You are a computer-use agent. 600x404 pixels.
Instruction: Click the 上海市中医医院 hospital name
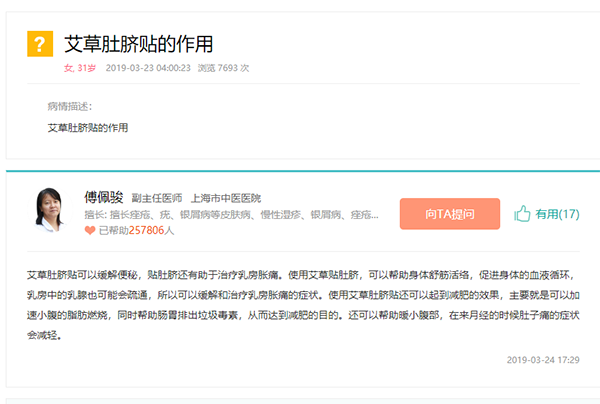226,198
